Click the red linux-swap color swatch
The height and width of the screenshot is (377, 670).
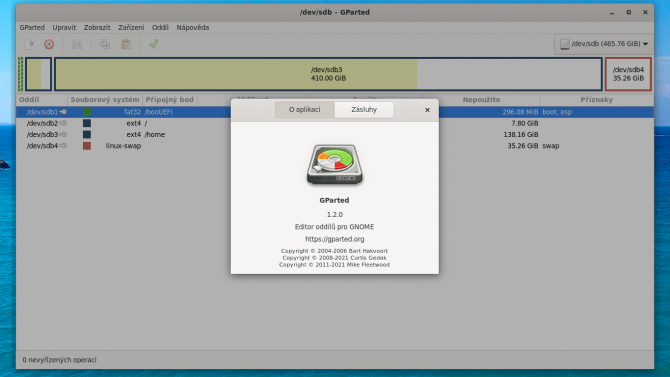pyautogui.click(x=87, y=146)
